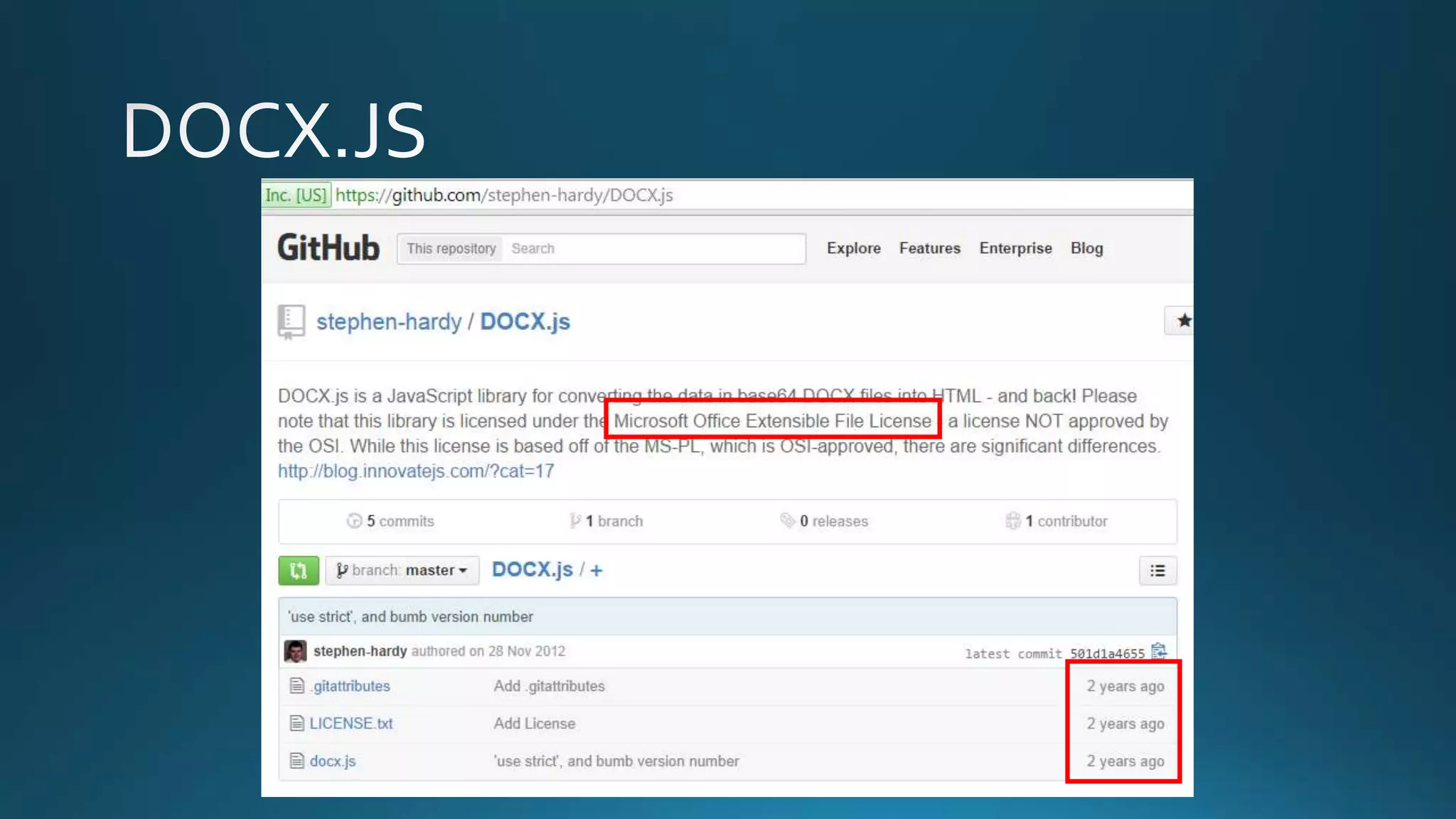Click the repository book icon
The image size is (1456, 819).
(291, 322)
